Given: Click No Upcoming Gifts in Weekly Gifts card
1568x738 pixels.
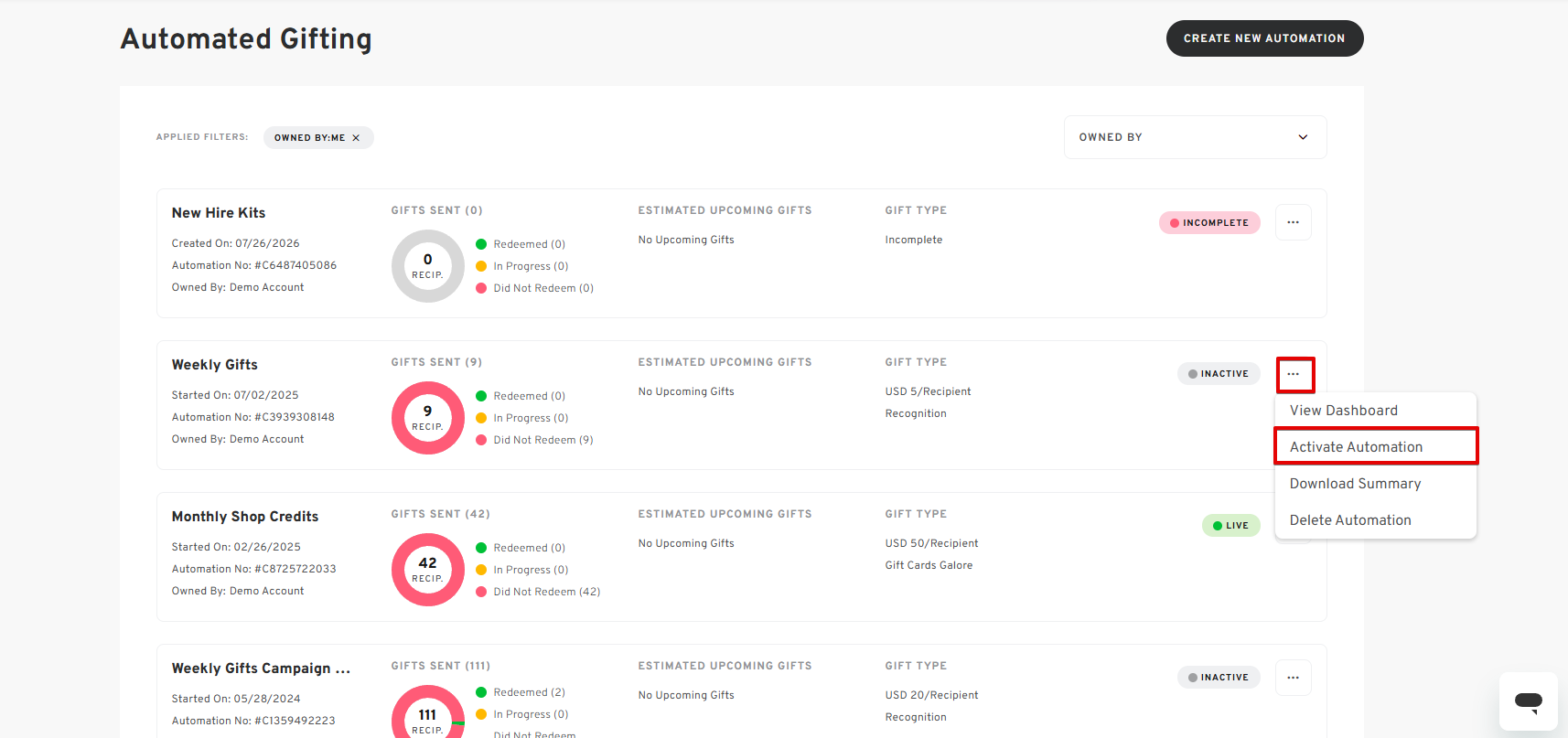Looking at the screenshot, I should click(x=686, y=391).
